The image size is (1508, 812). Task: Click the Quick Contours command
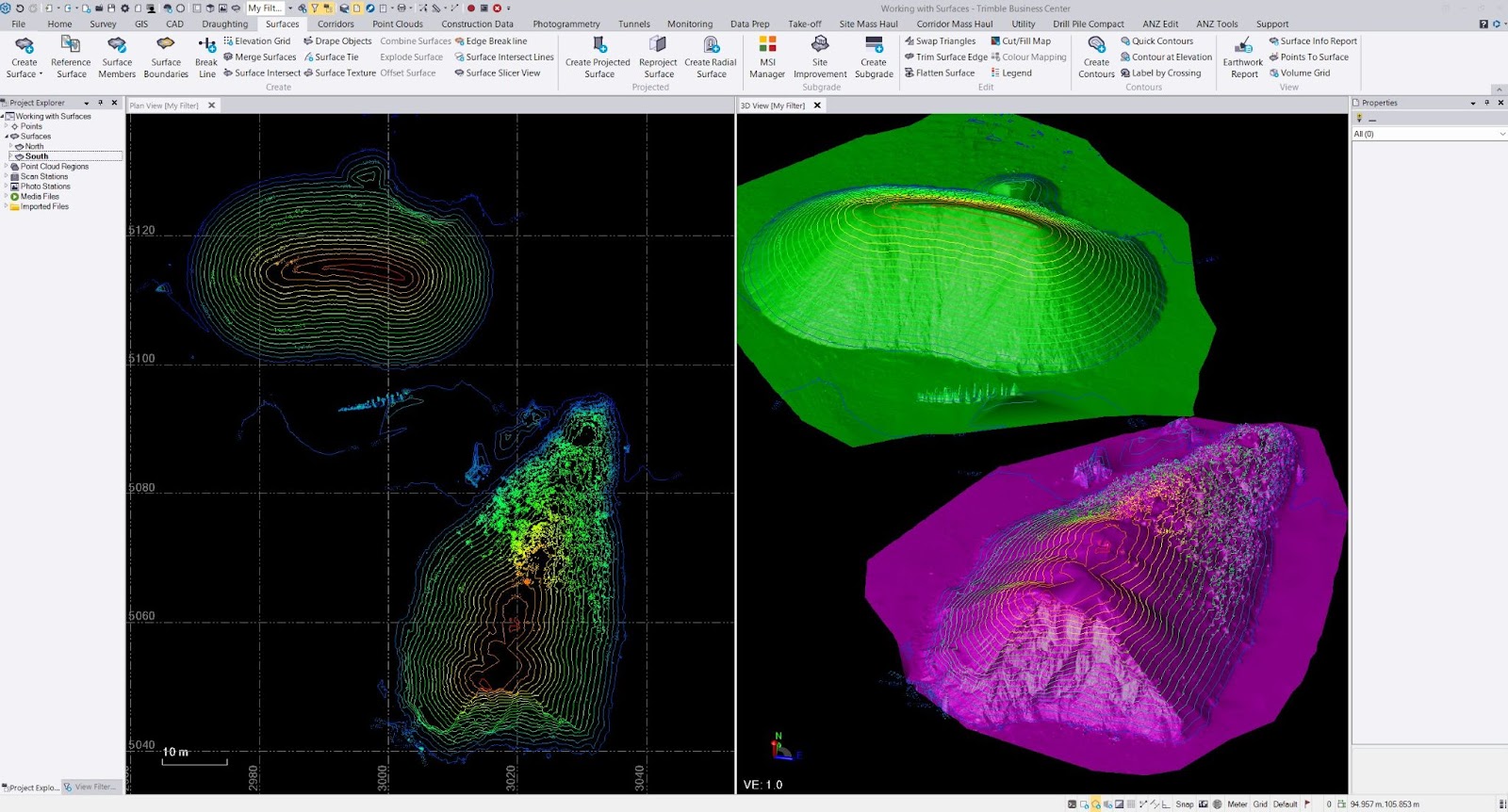coord(1156,41)
